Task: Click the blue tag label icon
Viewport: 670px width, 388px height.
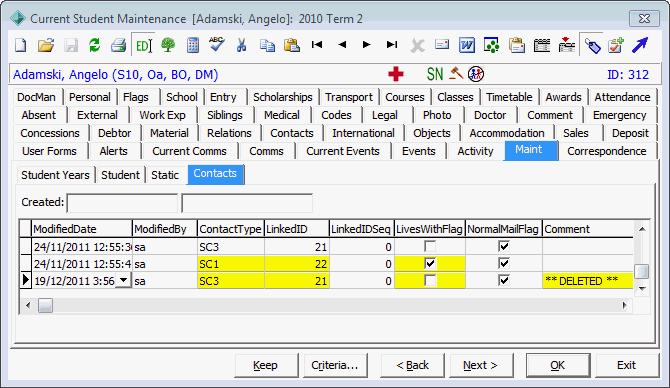Action: [x=592, y=45]
